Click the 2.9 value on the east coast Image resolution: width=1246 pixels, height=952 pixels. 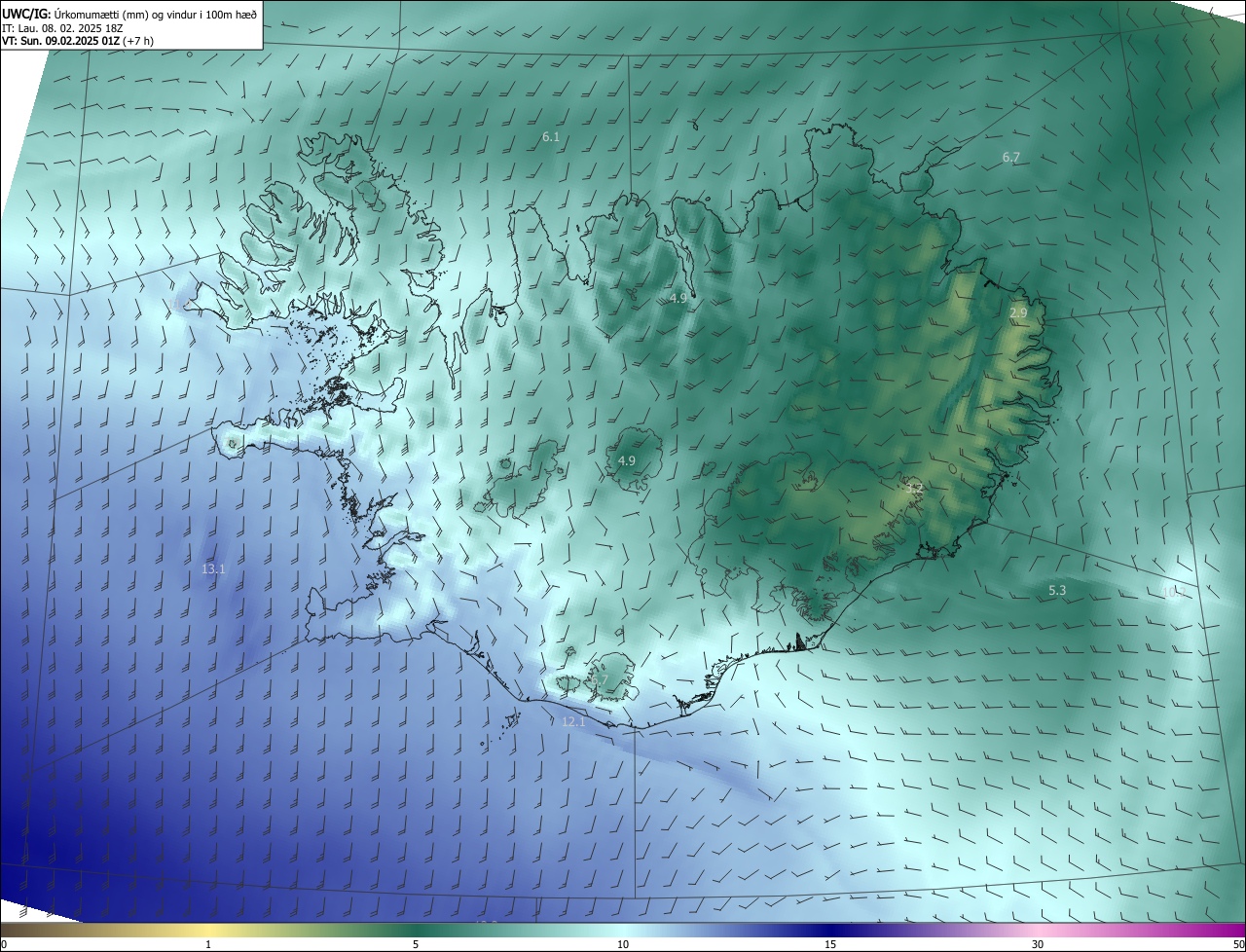[1018, 312]
